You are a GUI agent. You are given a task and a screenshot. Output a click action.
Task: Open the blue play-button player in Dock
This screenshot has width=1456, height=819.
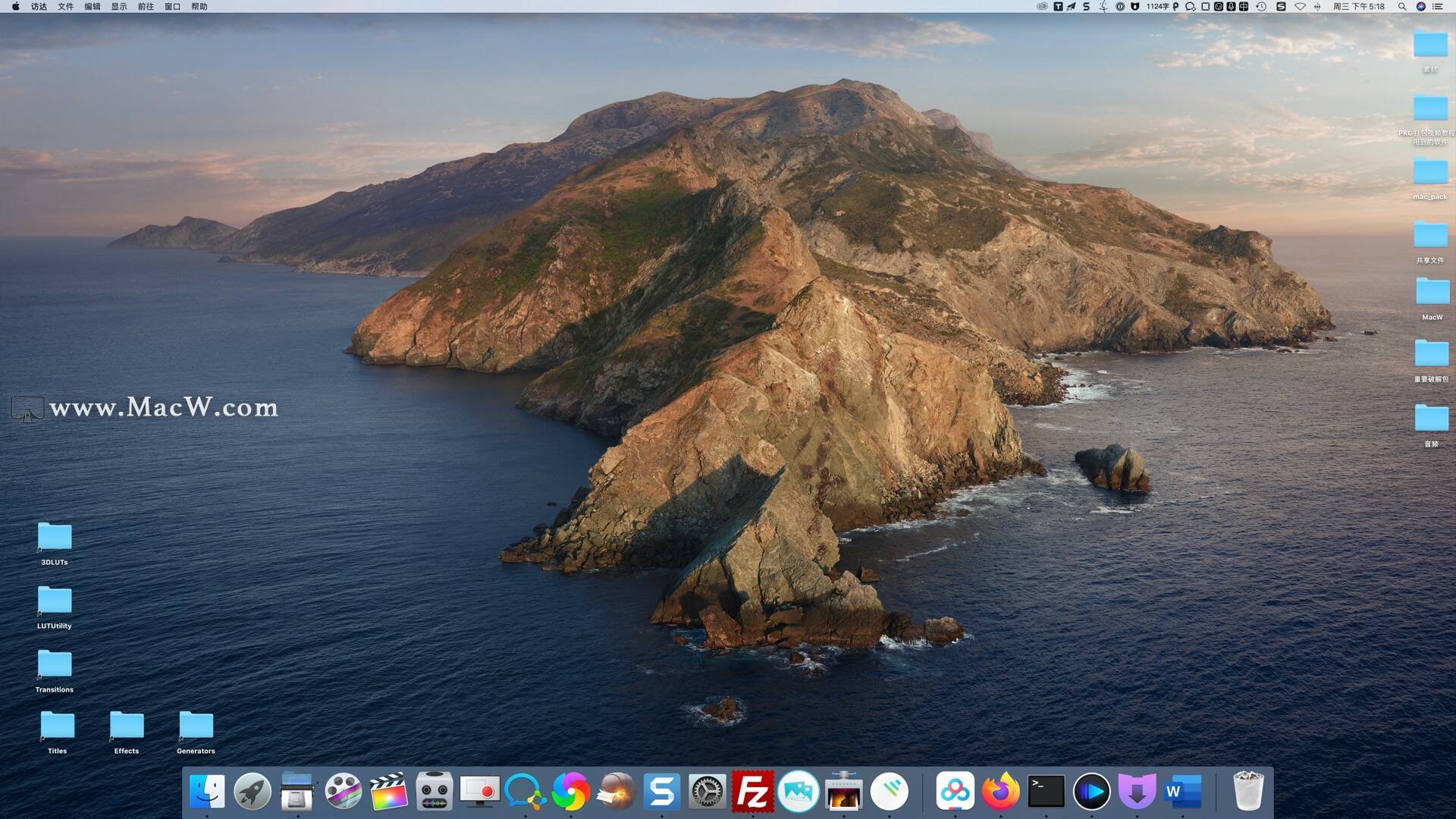pyautogui.click(x=1091, y=792)
